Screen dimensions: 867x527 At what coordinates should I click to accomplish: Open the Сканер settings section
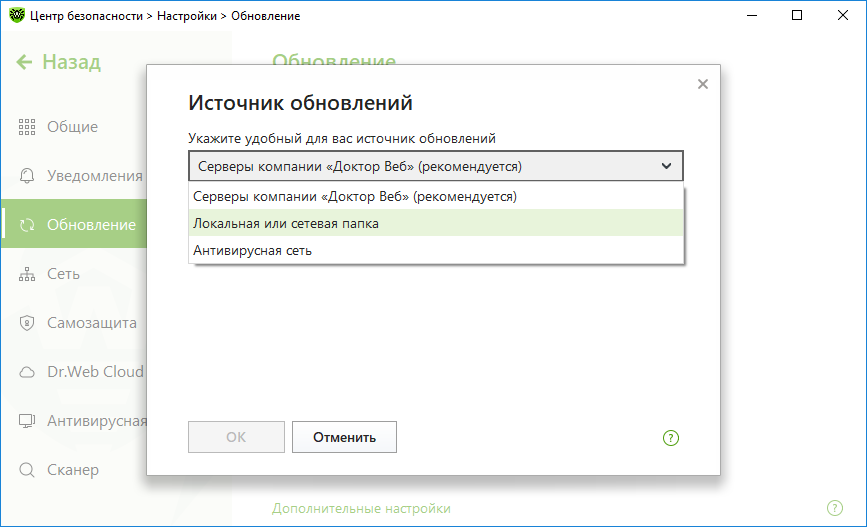tap(75, 470)
